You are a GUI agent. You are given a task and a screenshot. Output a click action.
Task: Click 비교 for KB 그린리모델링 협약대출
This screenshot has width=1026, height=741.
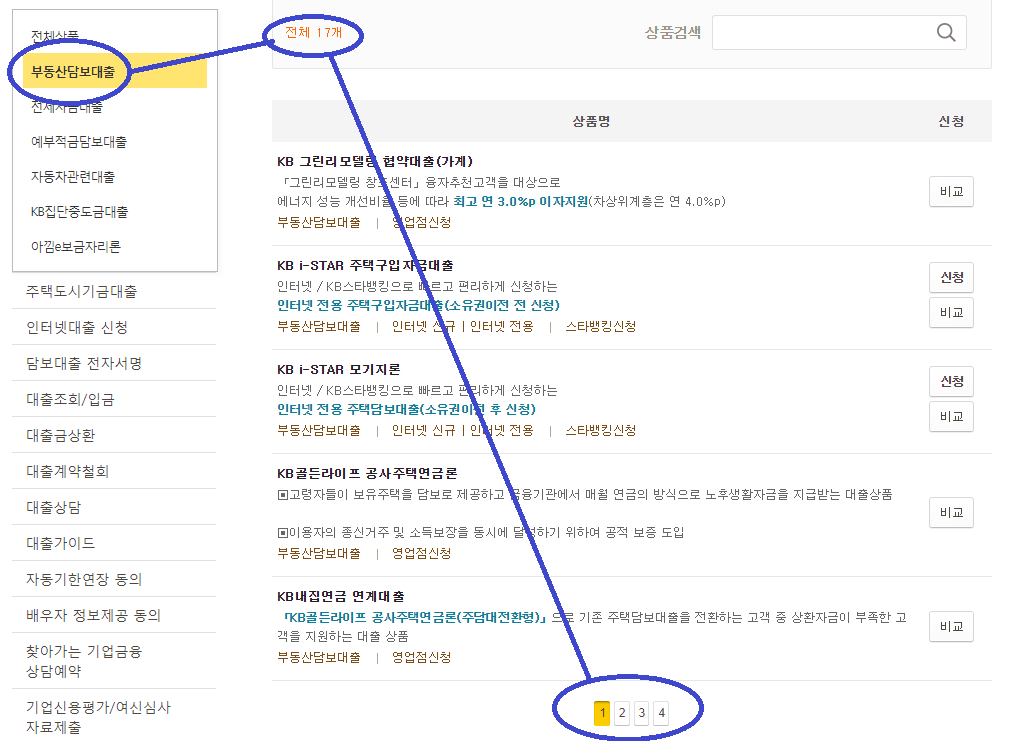pos(949,191)
